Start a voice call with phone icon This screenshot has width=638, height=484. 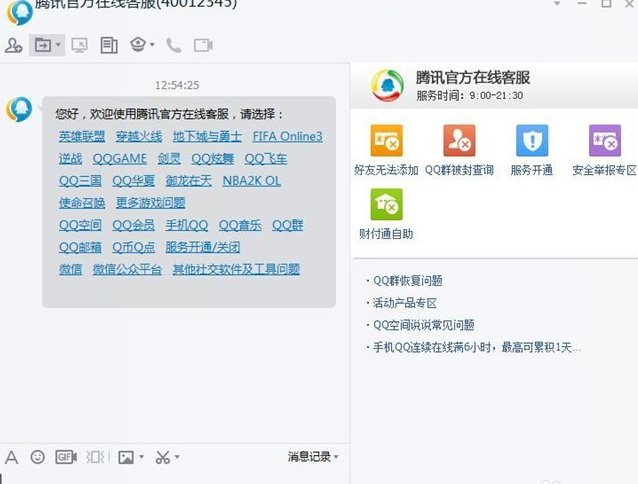point(174,45)
